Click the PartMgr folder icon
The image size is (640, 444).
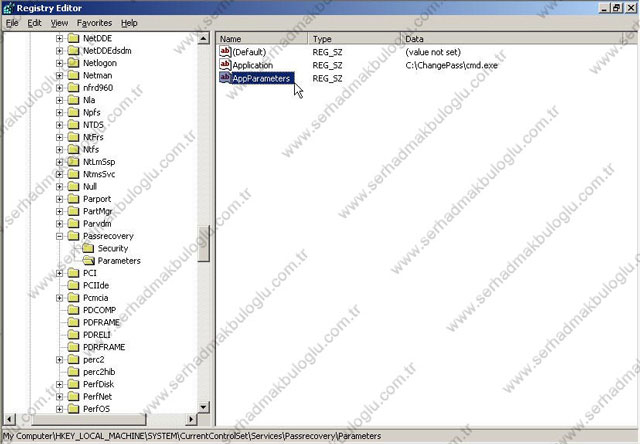[x=73, y=211]
